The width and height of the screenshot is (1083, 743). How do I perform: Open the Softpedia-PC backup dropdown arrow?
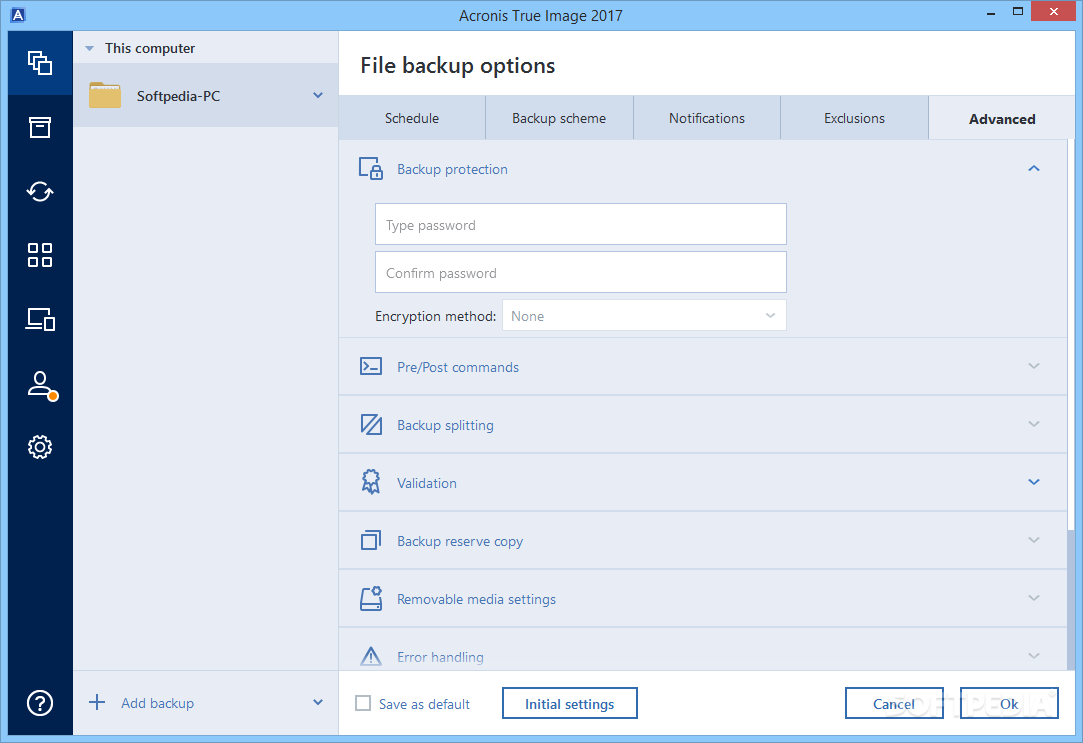(318, 95)
